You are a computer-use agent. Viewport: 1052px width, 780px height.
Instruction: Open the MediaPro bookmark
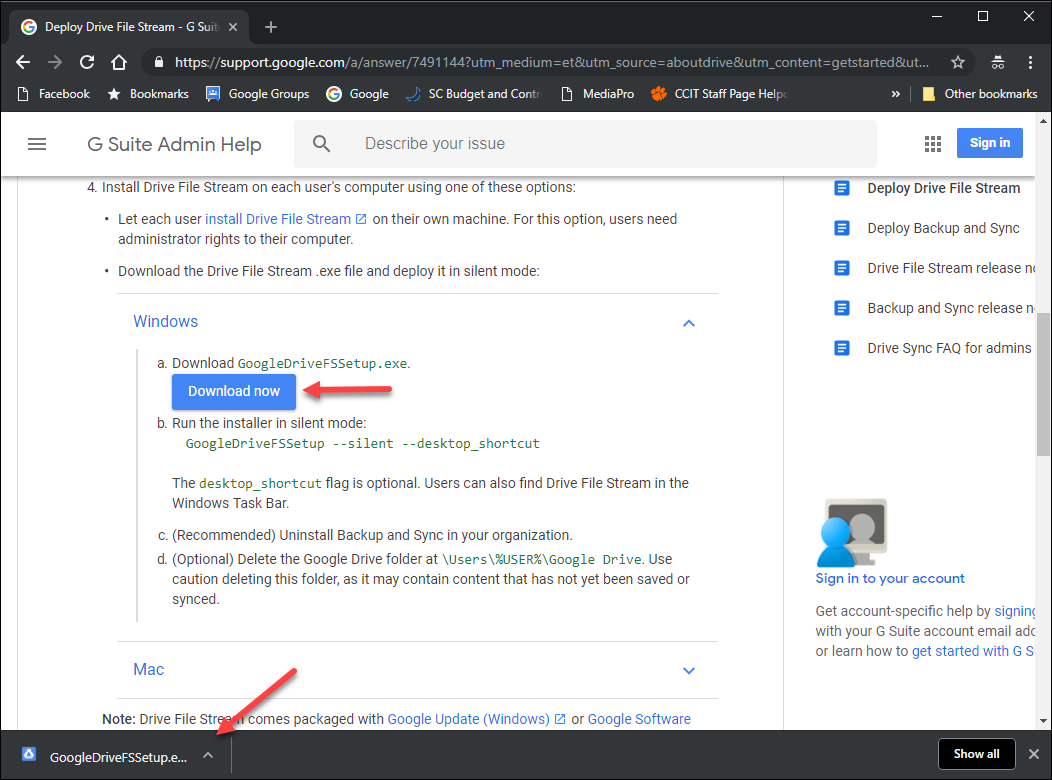tap(597, 94)
